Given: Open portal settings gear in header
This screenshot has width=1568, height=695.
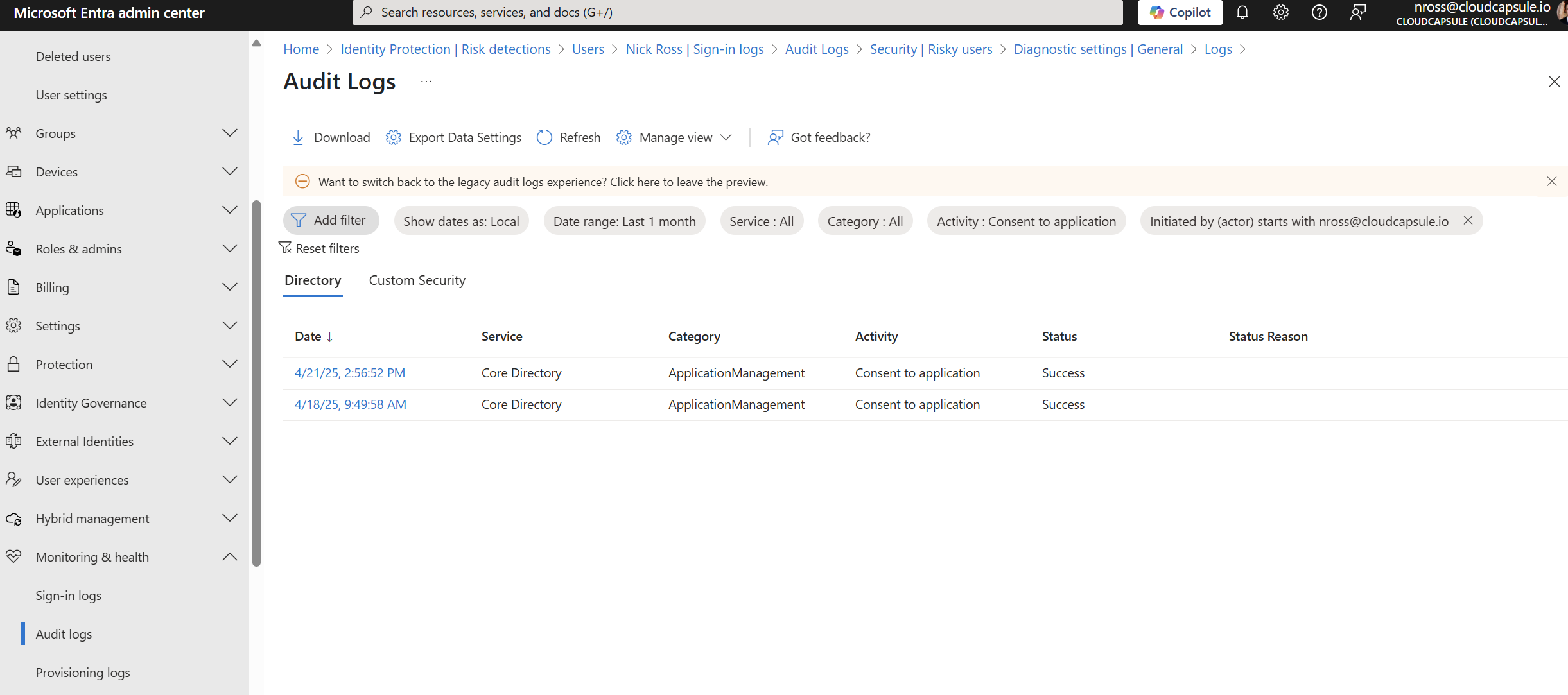Looking at the screenshot, I should coord(1281,12).
